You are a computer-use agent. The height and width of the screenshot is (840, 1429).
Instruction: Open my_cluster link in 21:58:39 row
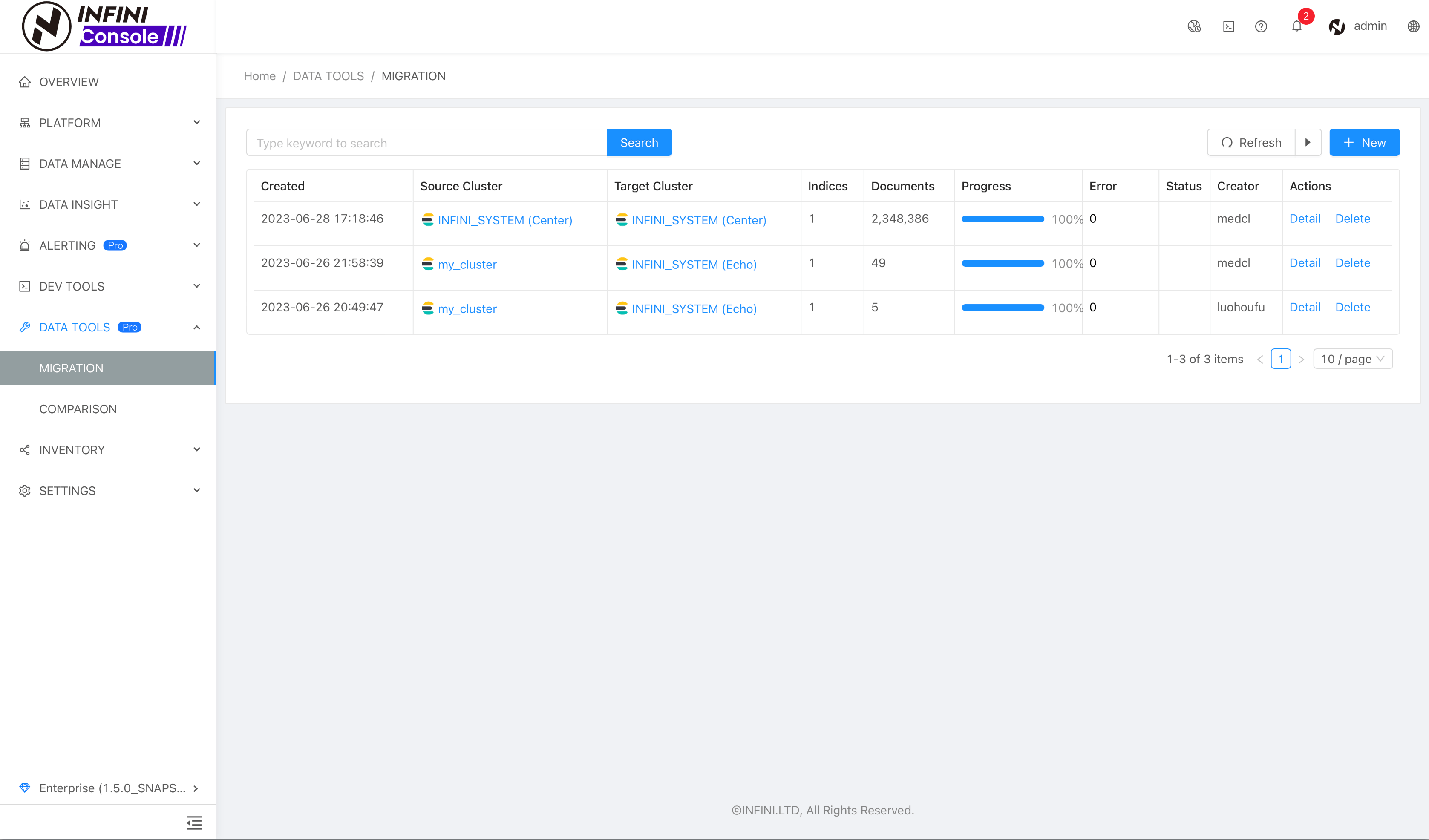pos(467,264)
